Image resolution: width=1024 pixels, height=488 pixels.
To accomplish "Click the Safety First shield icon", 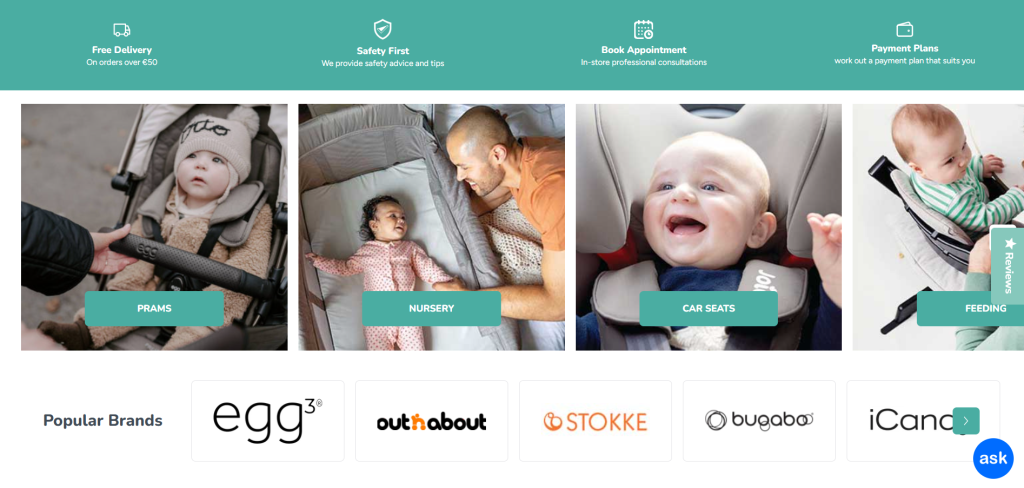I will (383, 29).
